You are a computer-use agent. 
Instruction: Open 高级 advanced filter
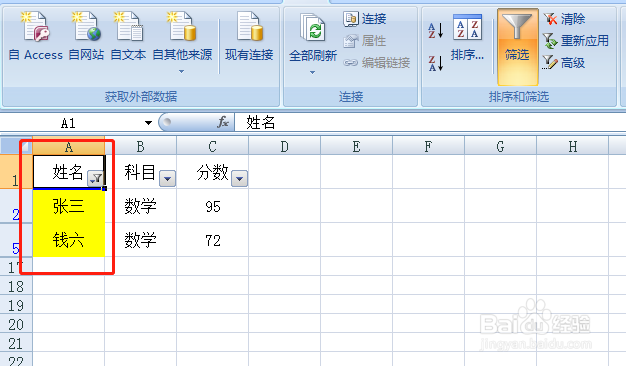click(564, 63)
